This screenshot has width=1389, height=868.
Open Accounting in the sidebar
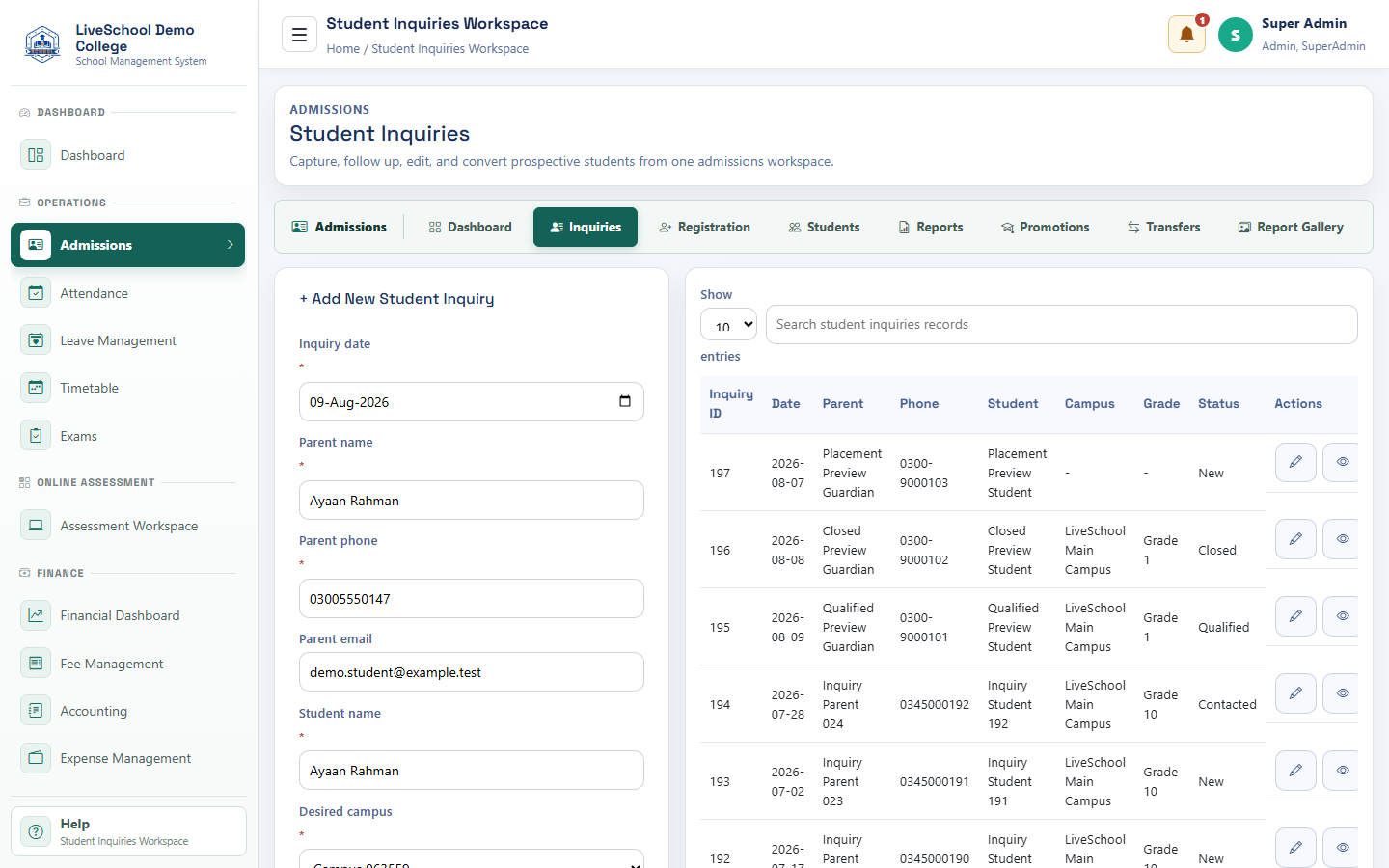(x=127, y=711)
